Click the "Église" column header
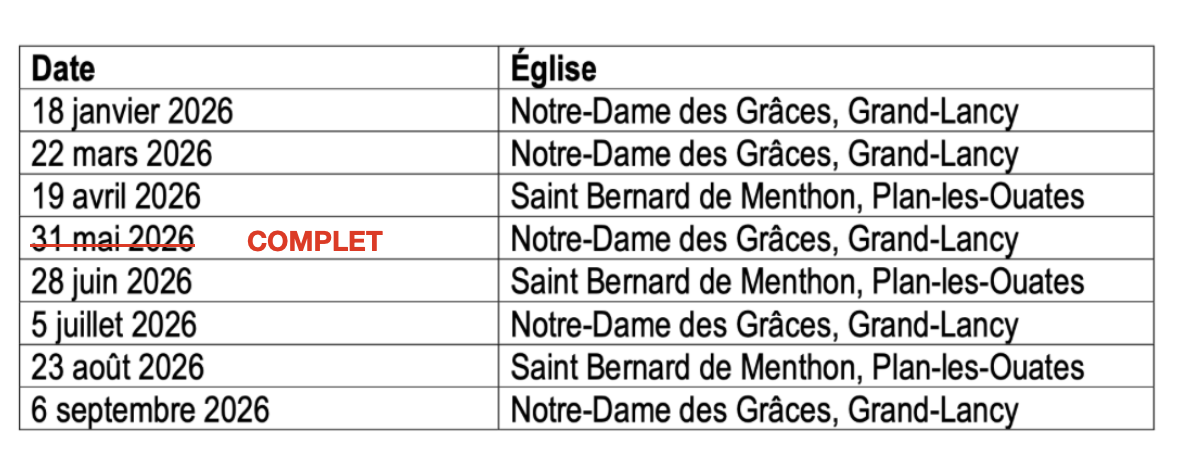Viewport: 1184px width, 456px height. pyautogui.click(x=553, y=69)
